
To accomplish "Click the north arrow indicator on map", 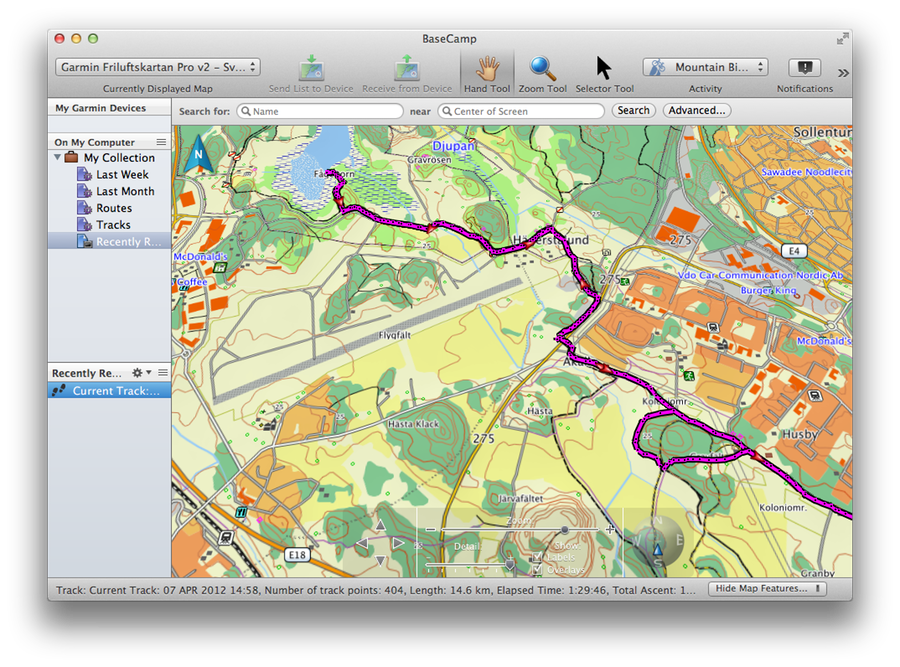I will point(199,154).
